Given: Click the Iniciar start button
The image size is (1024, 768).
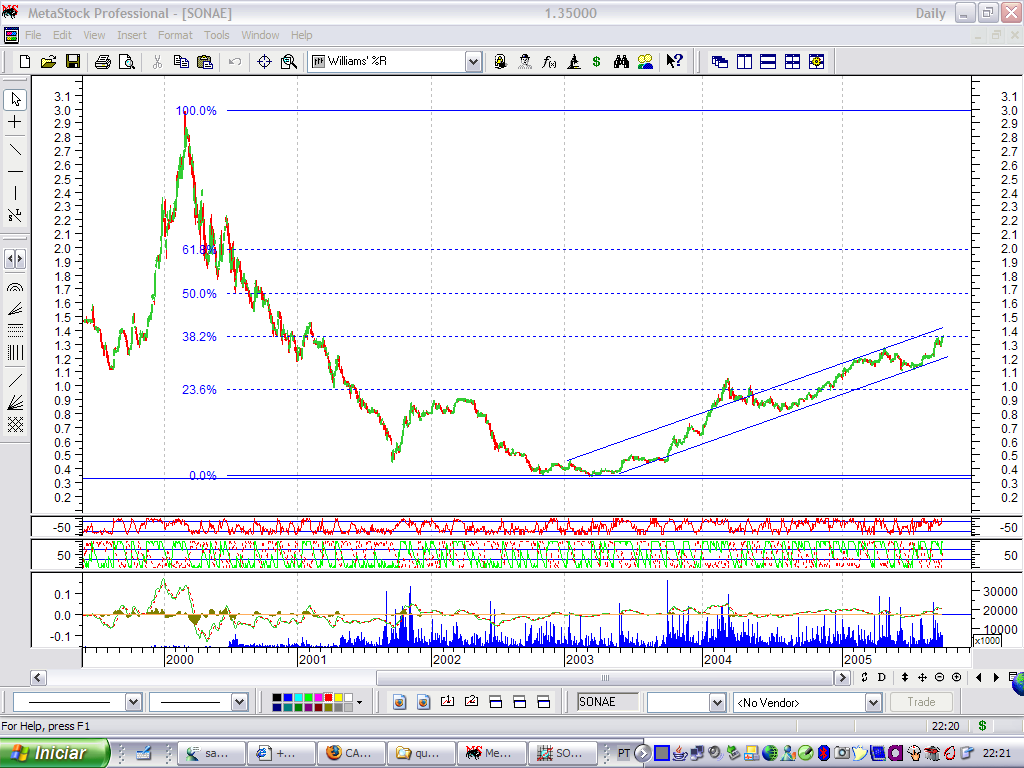Looking at the screenshot, I should pyautogui.click(x=55, y=753).
